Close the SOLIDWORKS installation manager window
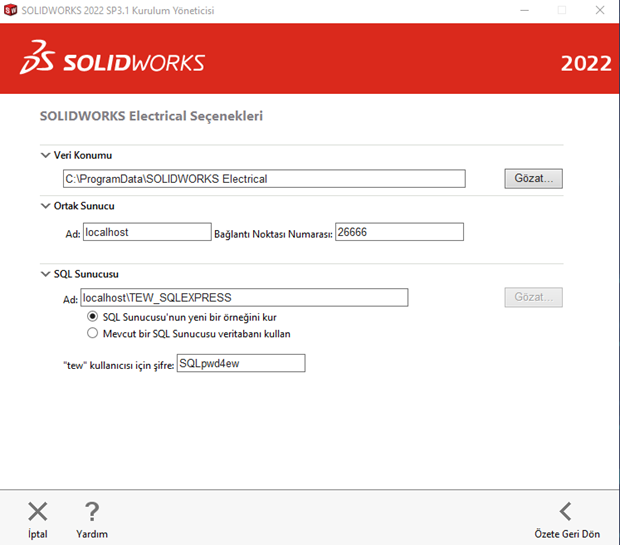 tap(599, 10)
